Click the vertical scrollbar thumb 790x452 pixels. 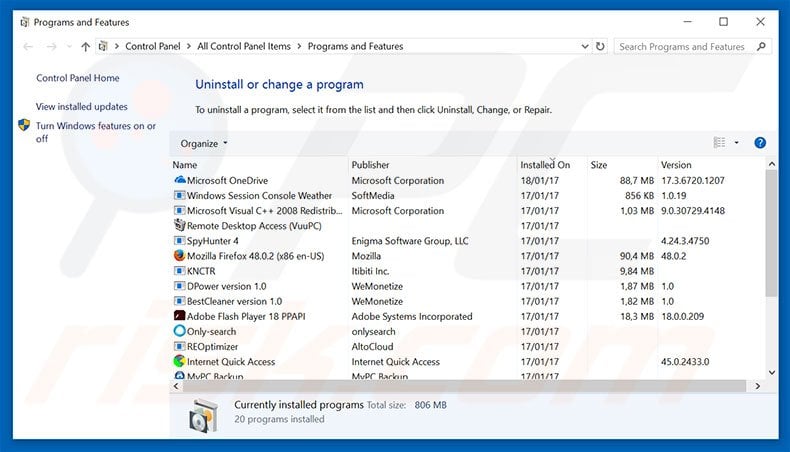click(771, 233)
